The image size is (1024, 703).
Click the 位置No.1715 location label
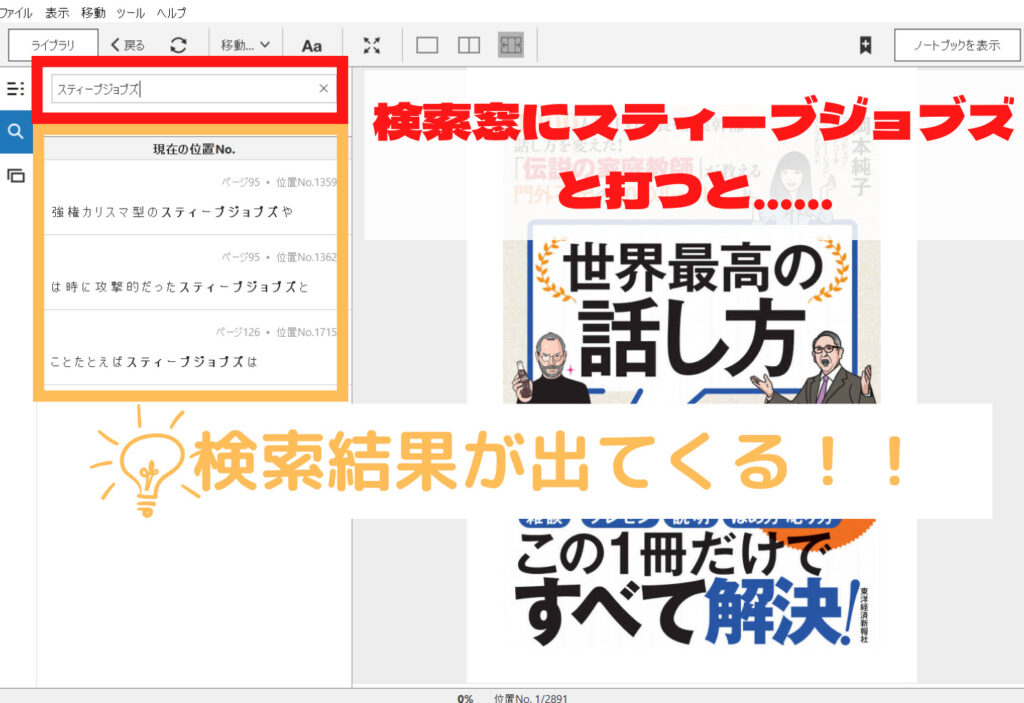pos(306,333)
